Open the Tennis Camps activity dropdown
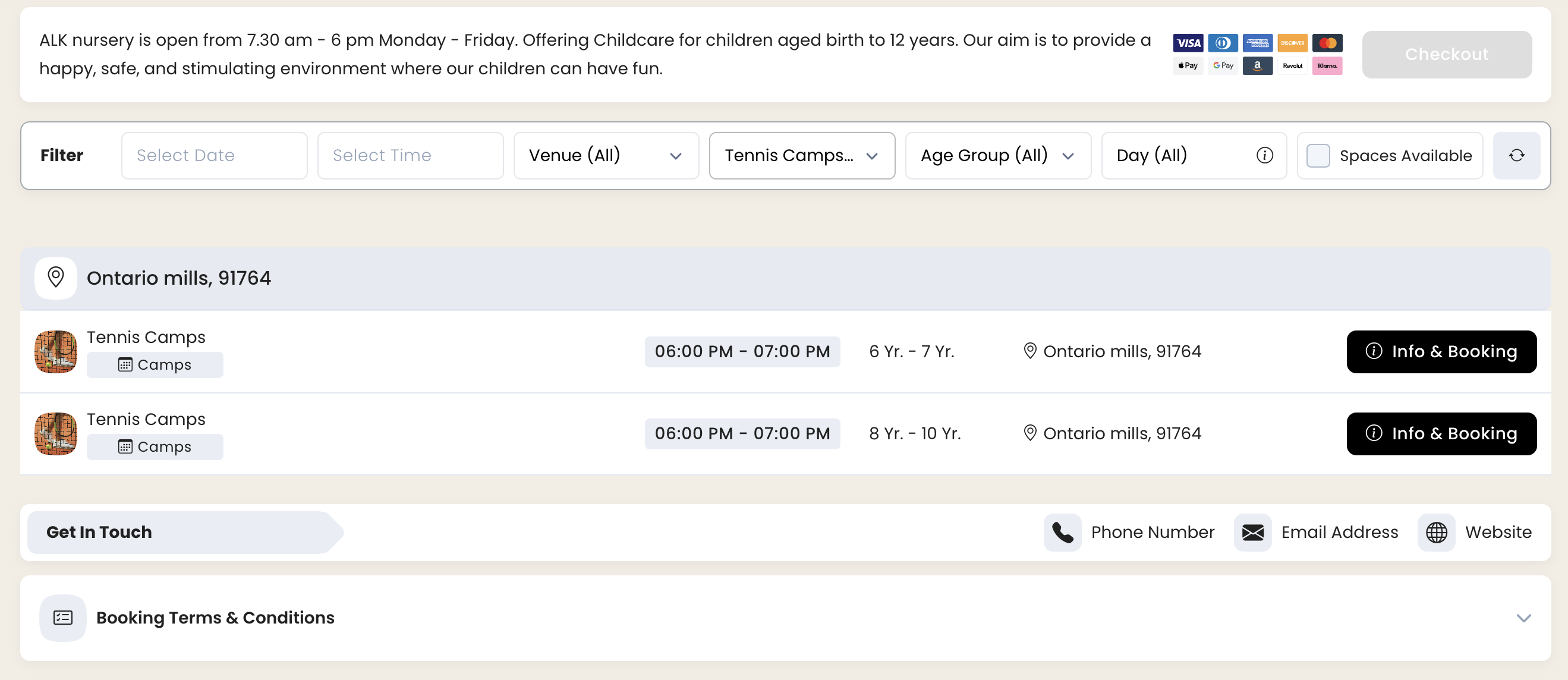Image resolution: width=1568 pixels, height=680 pixels. click(x=802, y=155)
